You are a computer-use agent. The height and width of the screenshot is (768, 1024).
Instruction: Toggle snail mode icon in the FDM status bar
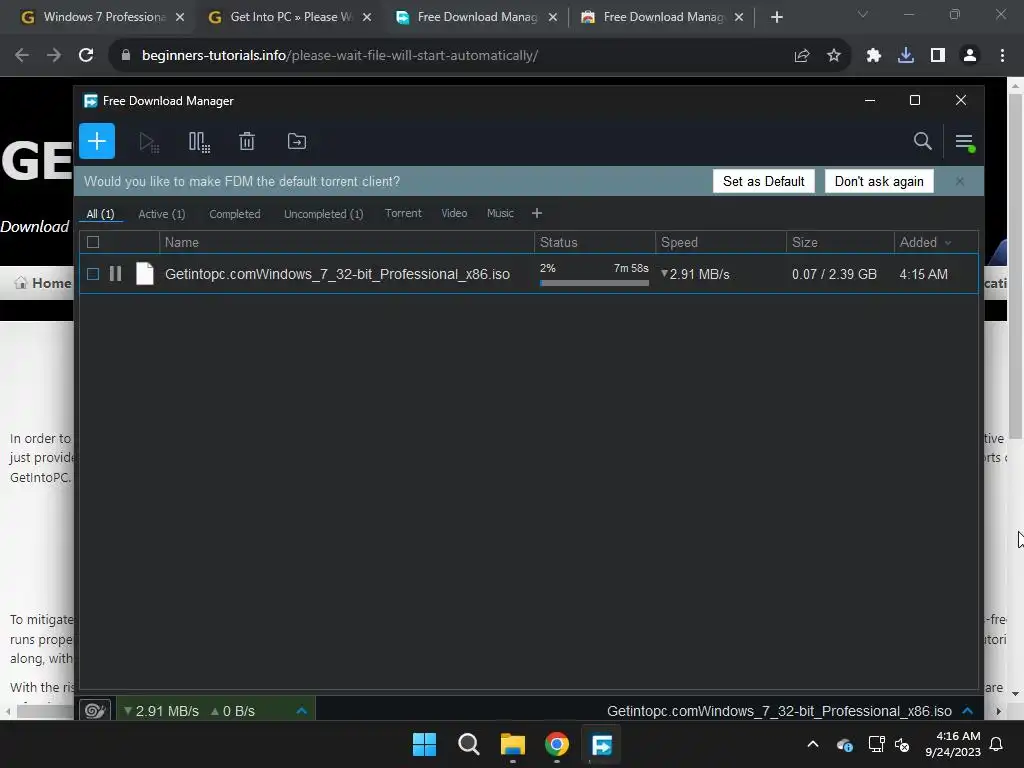pos(95,711)
